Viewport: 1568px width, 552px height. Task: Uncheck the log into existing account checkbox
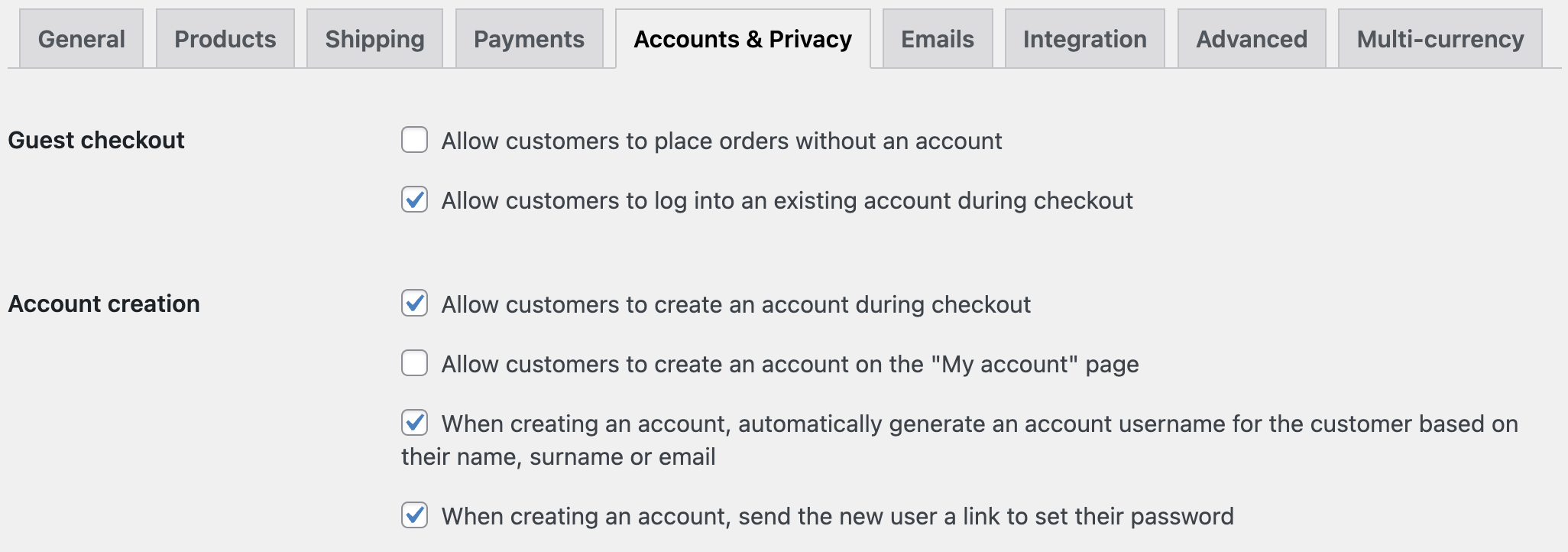tap(415, 200)
